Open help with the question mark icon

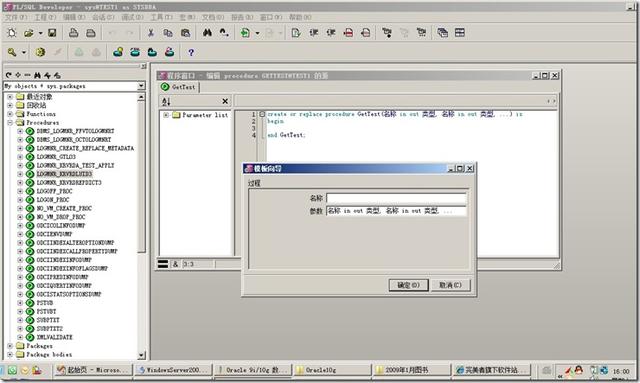(x=191, y=52)
